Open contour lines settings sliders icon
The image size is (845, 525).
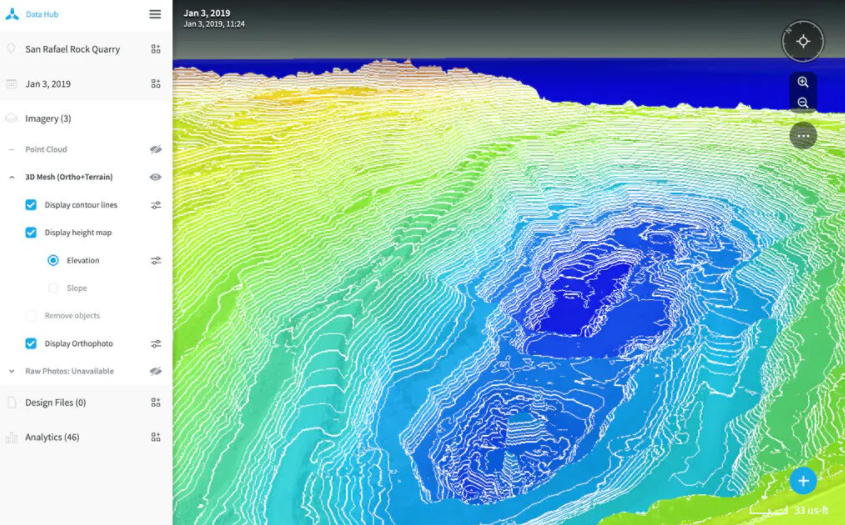pyautogui.click(x=156, y=205)
